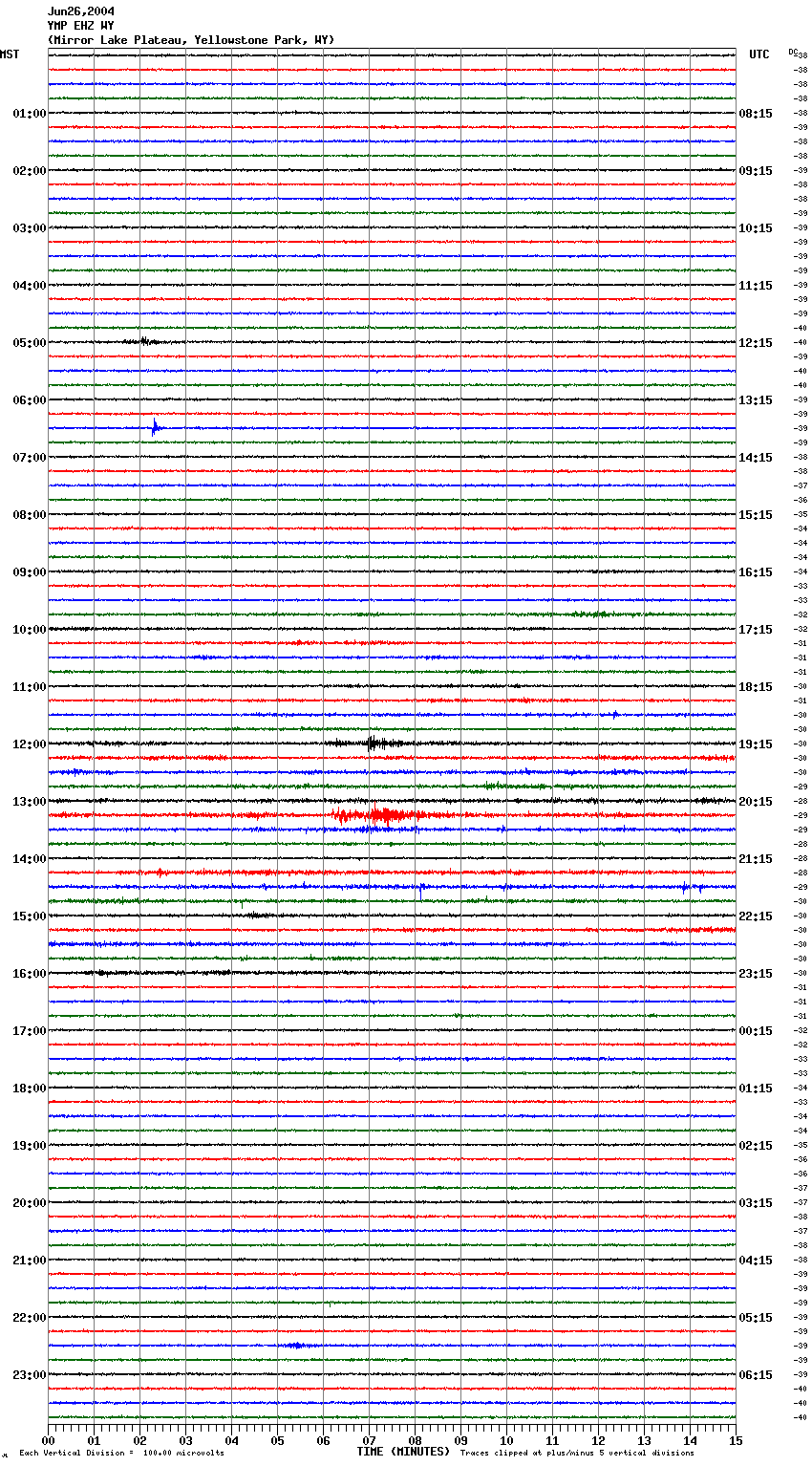Click the 23:15 UTC time label
This screenshot has width=812, height=1466.
point(756,974)
